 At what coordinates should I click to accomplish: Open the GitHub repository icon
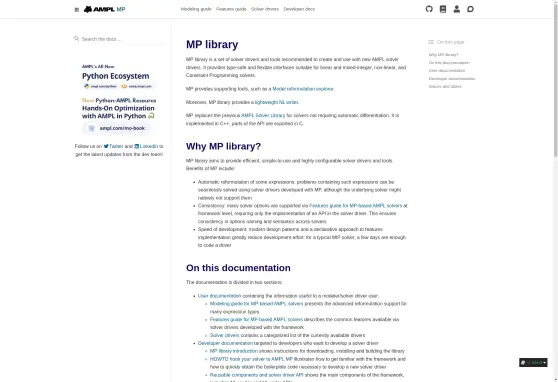pos(429,9)
